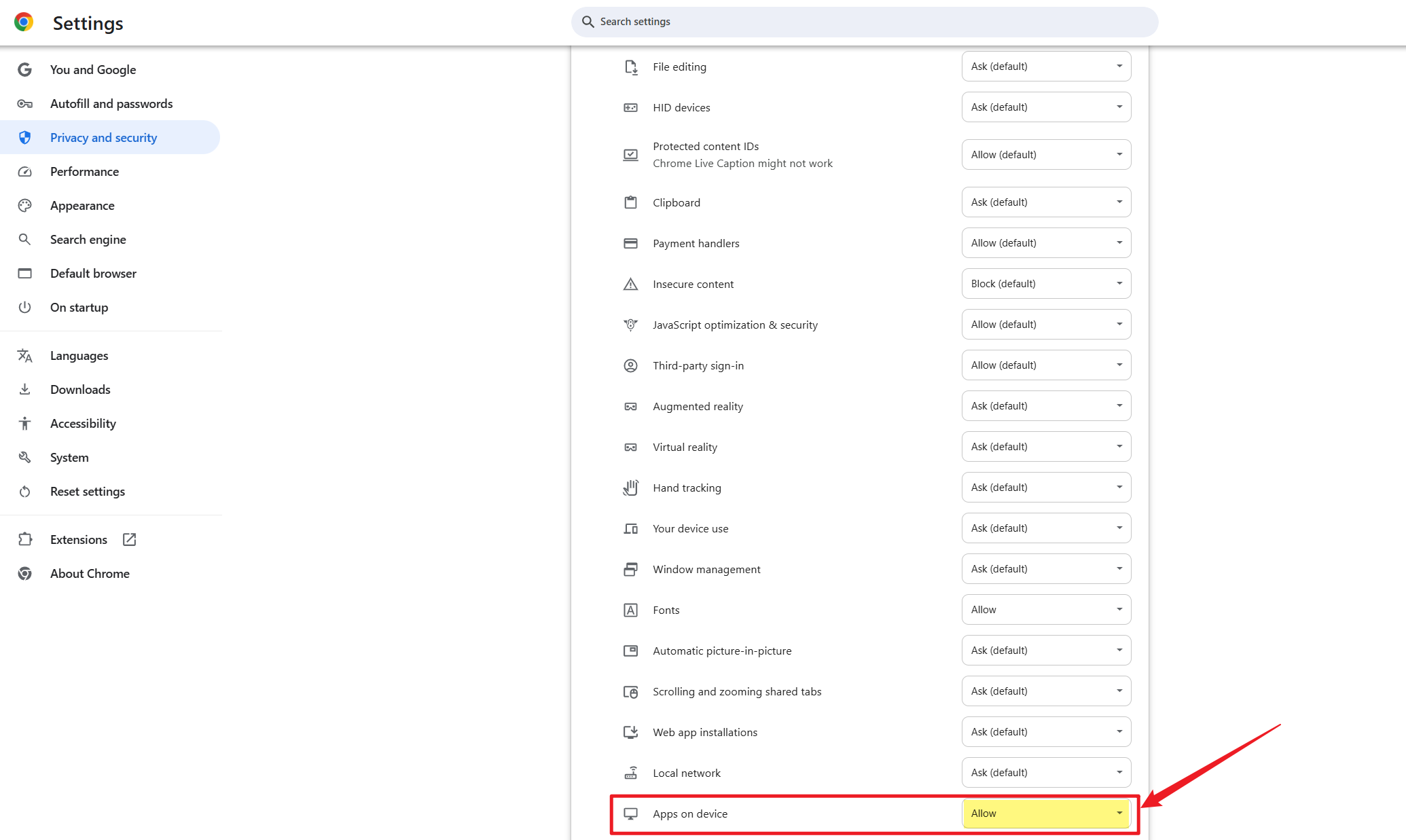Expand the Insecure content Block dropdown
Screen dimensions: 1406x840
(x=1046, y=284)
